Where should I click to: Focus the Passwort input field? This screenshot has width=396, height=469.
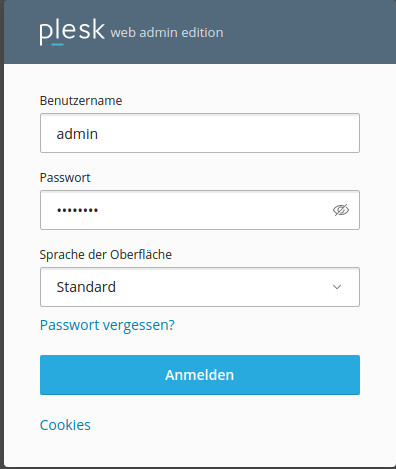[200, 210]
